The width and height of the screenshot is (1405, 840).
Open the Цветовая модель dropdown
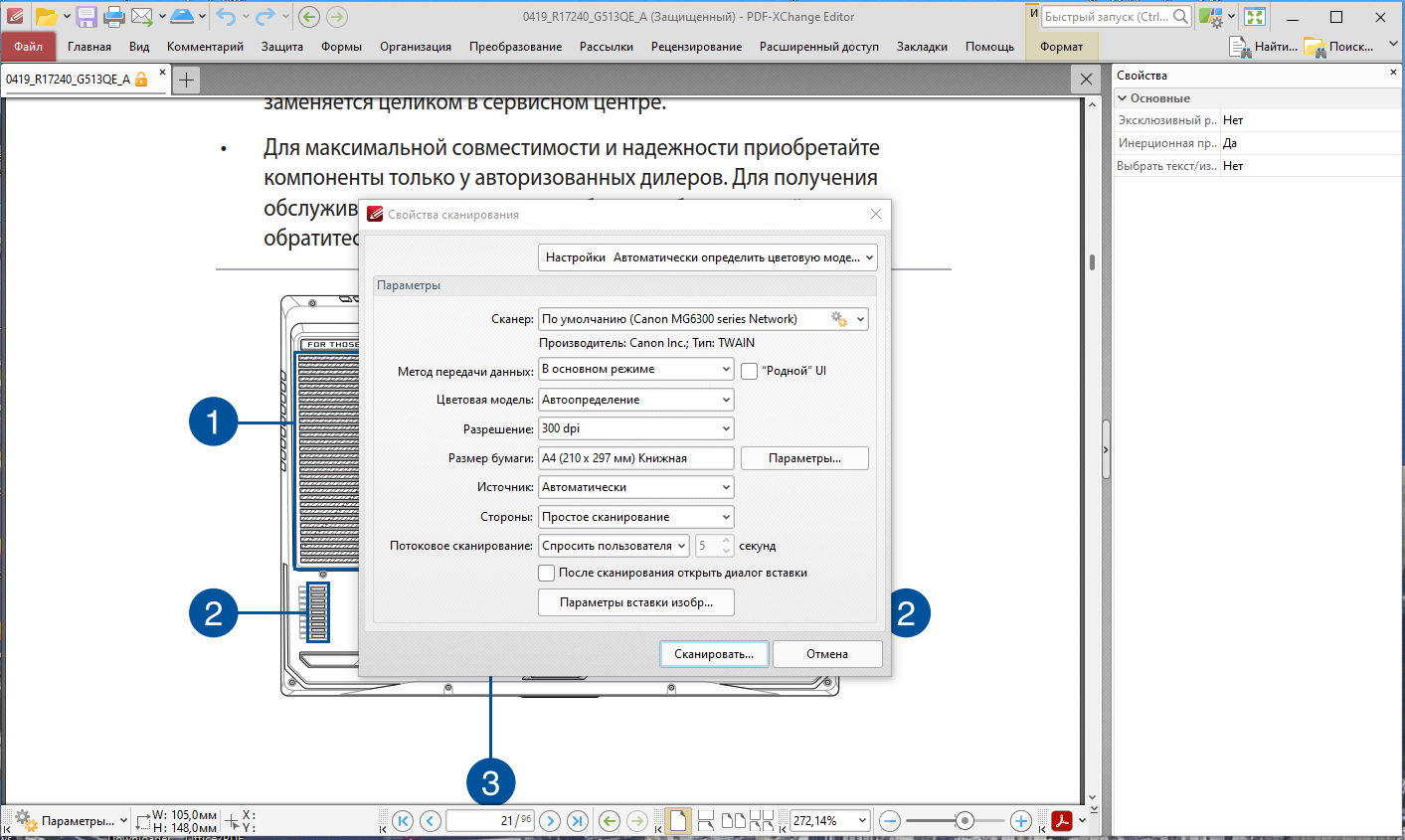coord(636,400)
